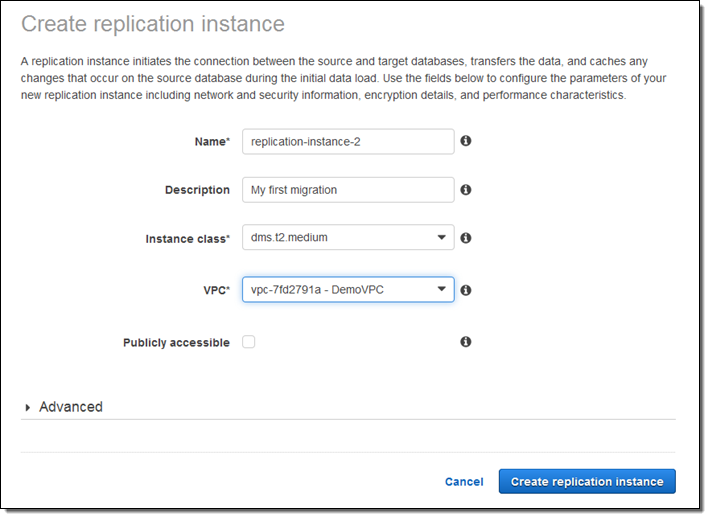This screenshot has width=710, height=519.
Task: Enable the Publicly accessible checkbox
Action: tap(248, 342)
